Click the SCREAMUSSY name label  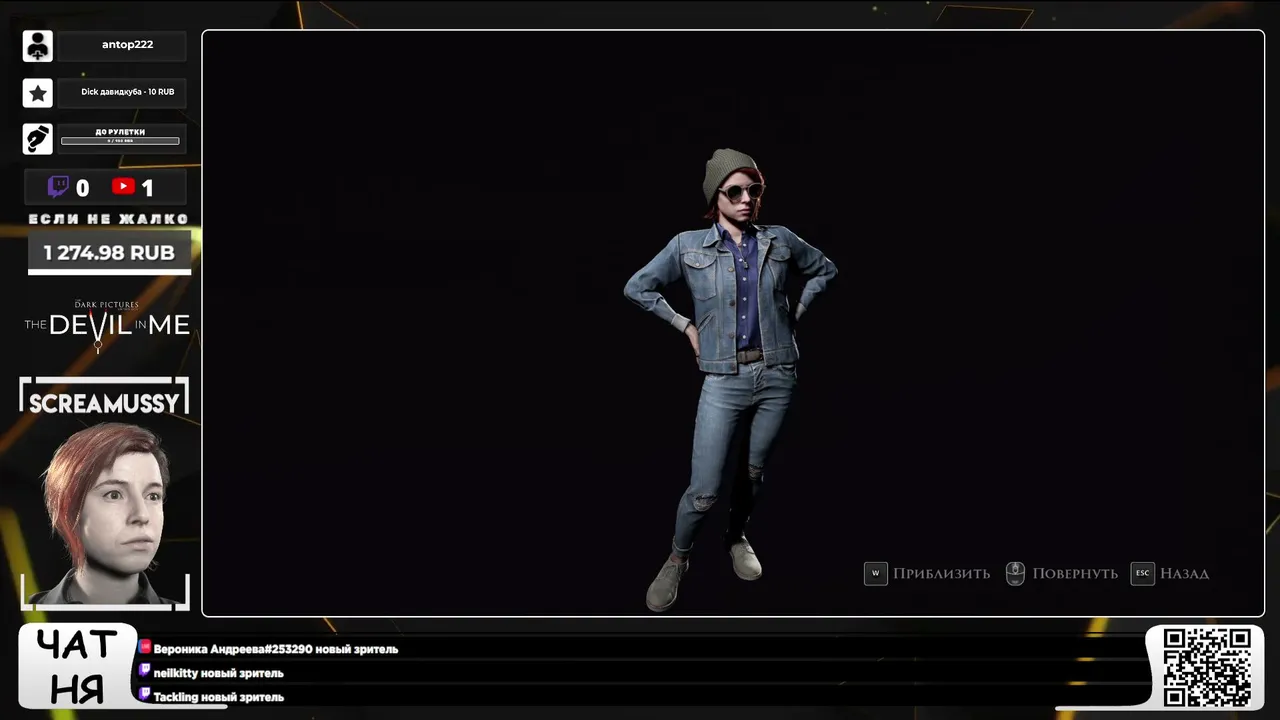[x=104, y=403]
